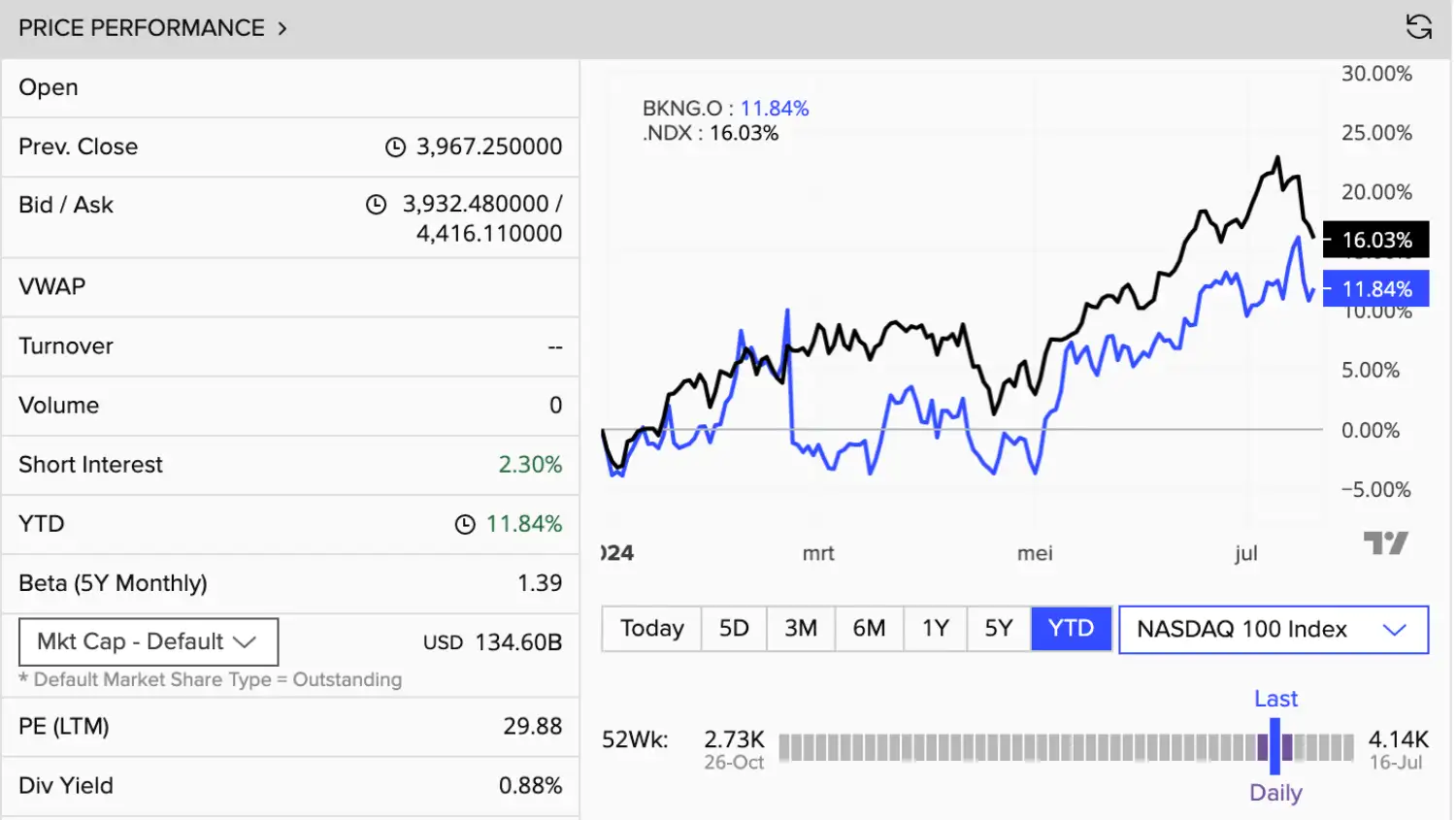Select the Today time range tab
1456x820 pixels.
pos(651,629)
